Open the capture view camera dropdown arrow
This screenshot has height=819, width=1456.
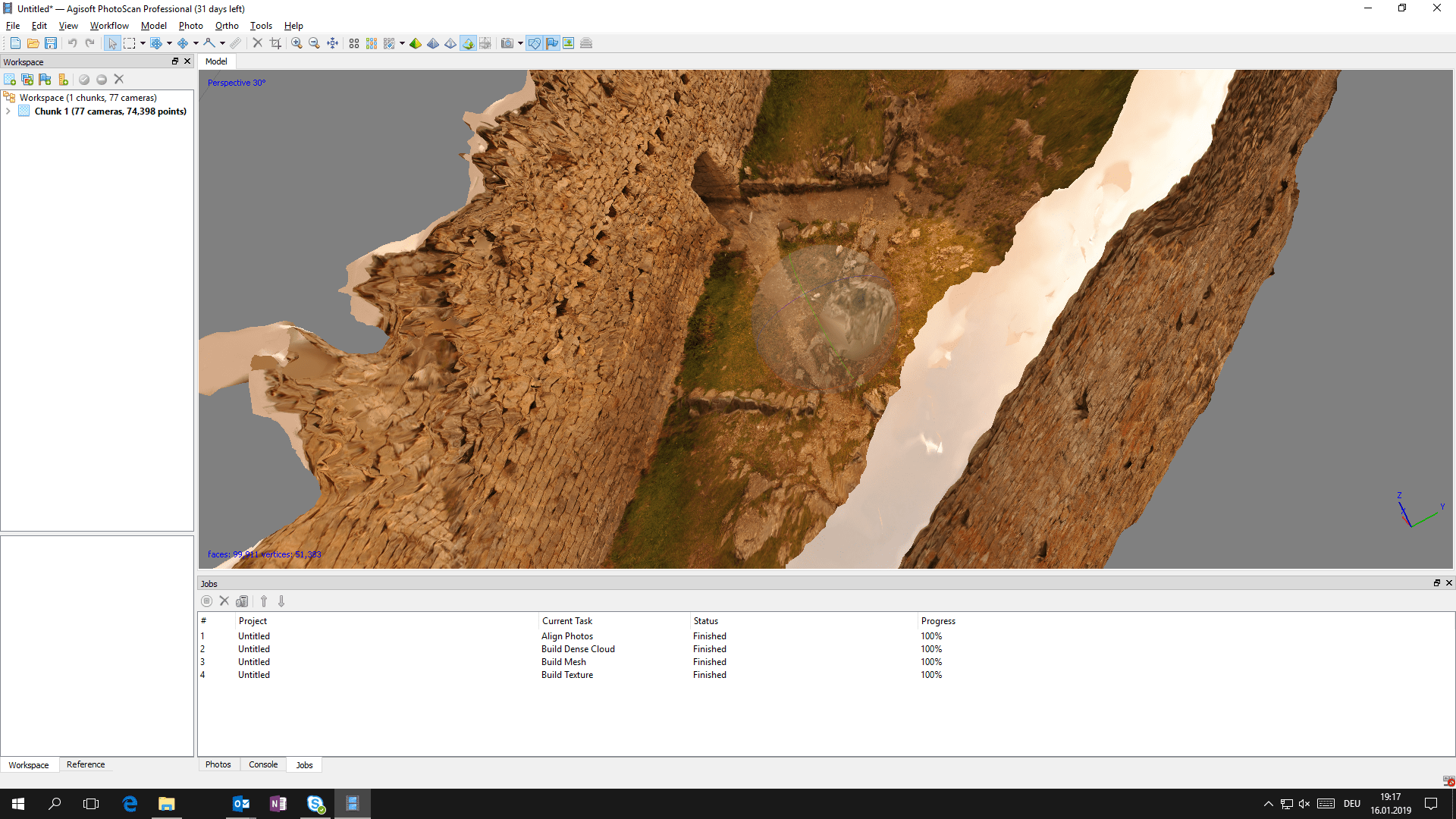click(520, 43)
